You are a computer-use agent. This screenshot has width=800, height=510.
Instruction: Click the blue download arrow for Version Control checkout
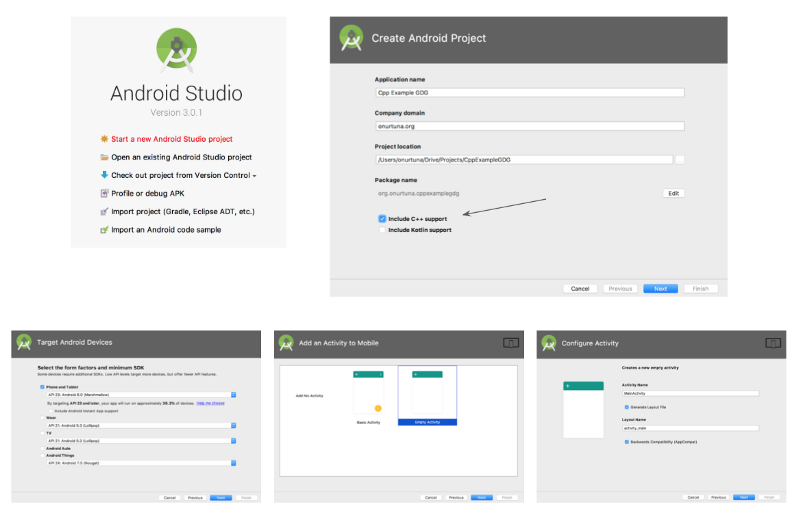[104, 175]
